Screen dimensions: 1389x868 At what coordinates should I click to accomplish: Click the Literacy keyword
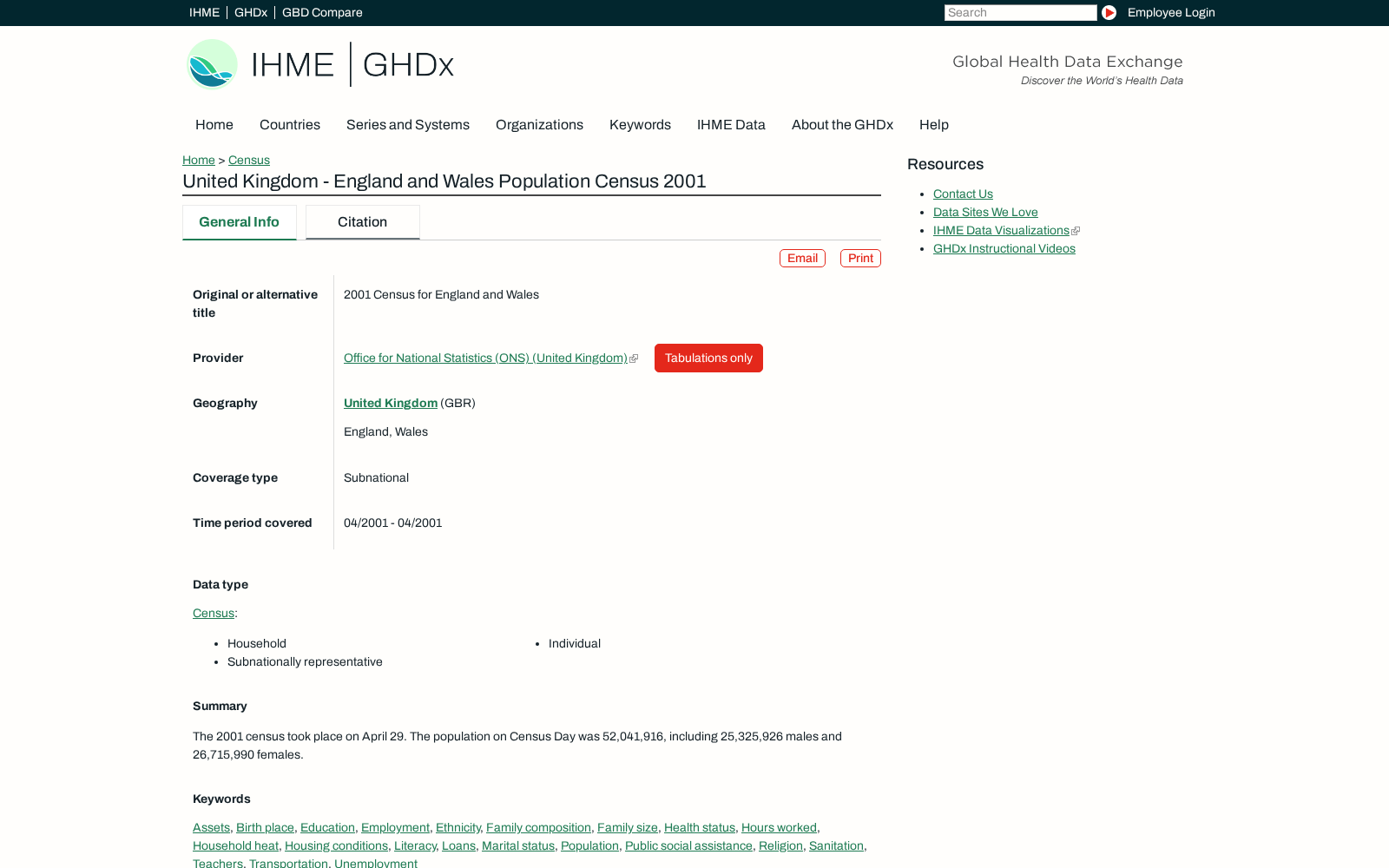415,846
